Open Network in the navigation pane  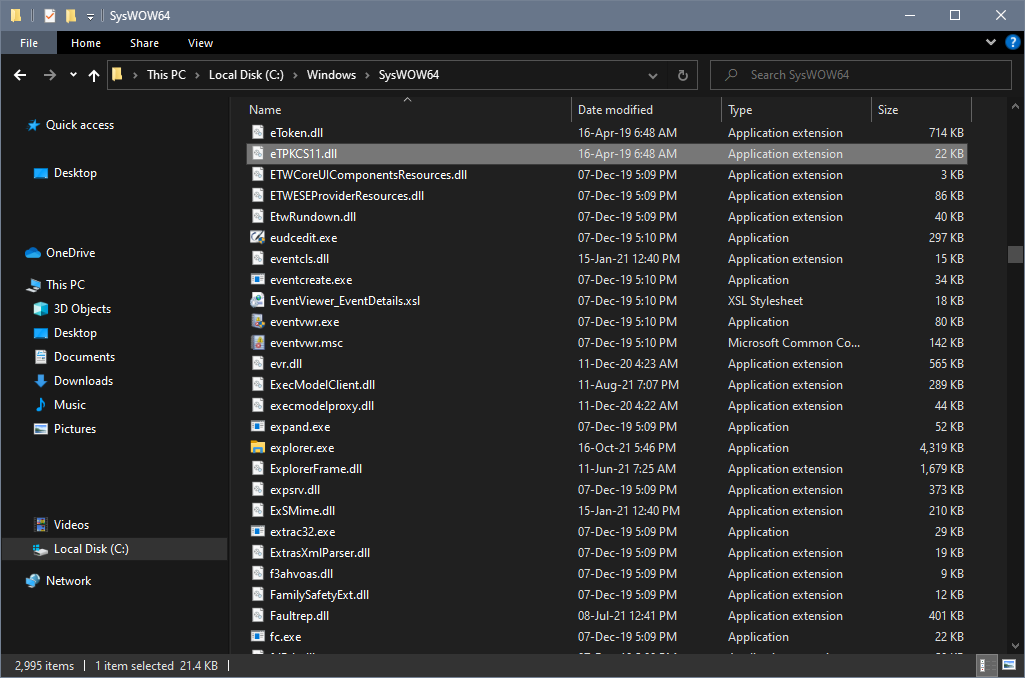68,581
